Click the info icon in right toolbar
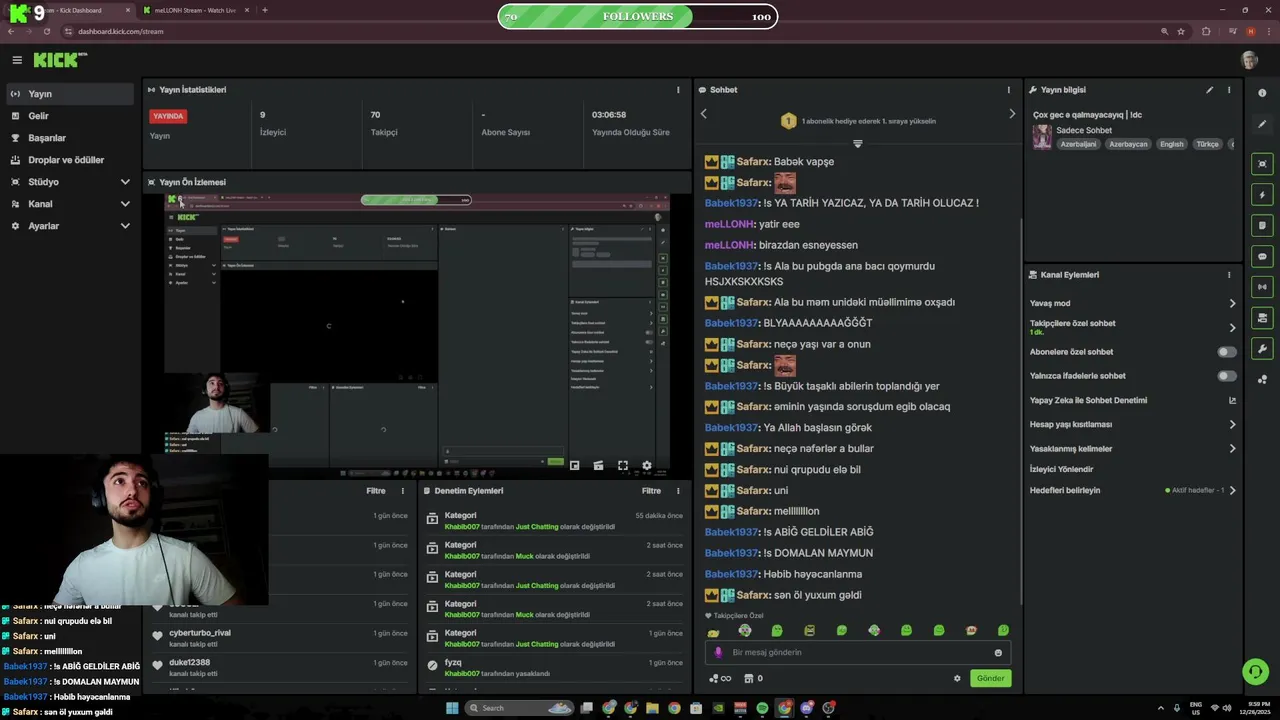This screenshot has width=1280, height=720. pos(1262,93)
